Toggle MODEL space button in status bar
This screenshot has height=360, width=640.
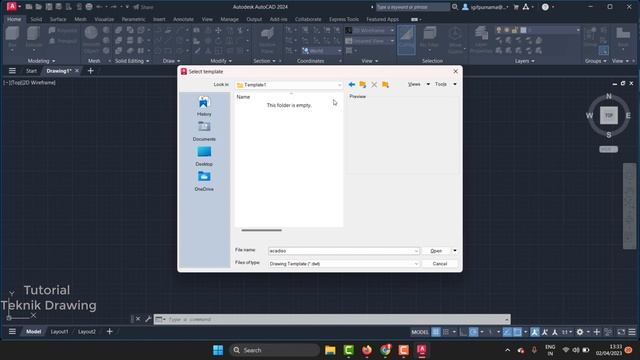point(420,332)
